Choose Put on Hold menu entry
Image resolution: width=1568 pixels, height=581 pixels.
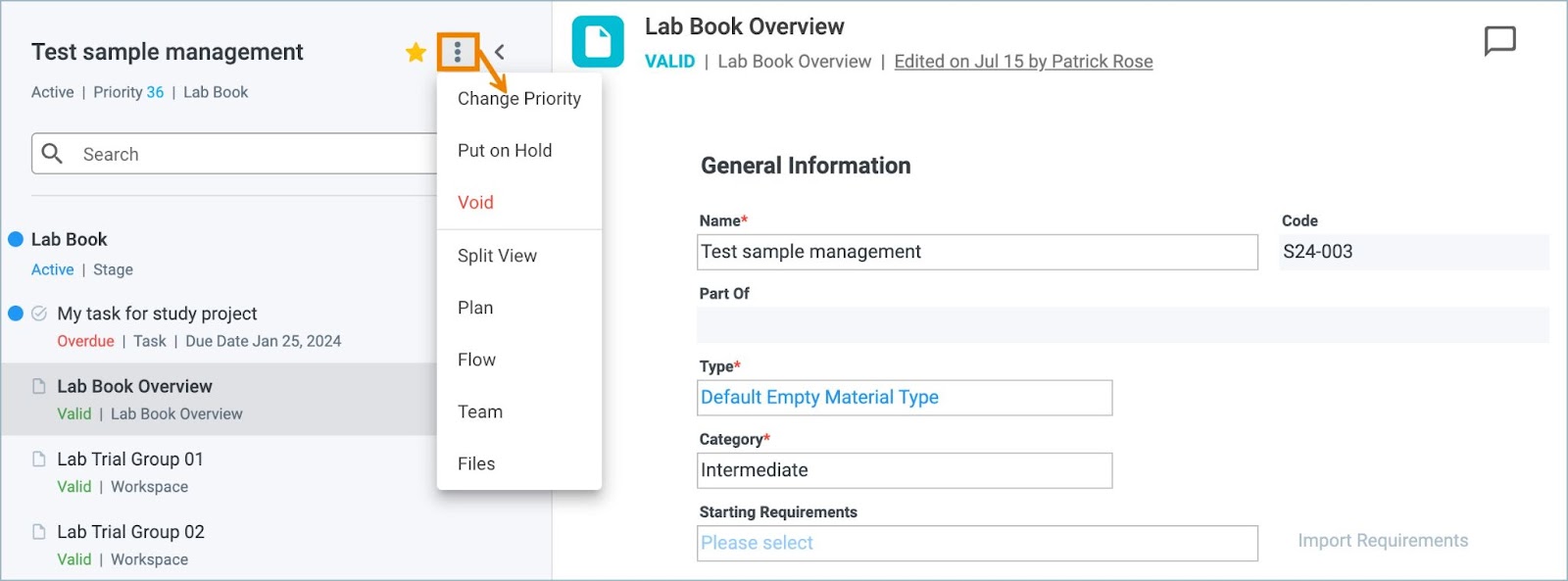click(519, 150)
